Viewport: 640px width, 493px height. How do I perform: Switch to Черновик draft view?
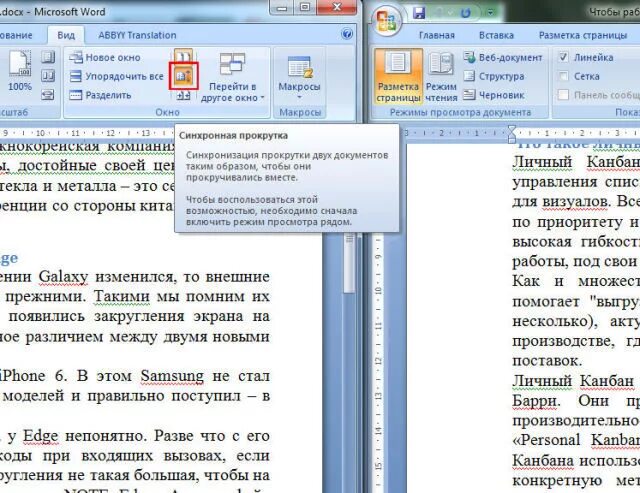[x=494, y=95]
